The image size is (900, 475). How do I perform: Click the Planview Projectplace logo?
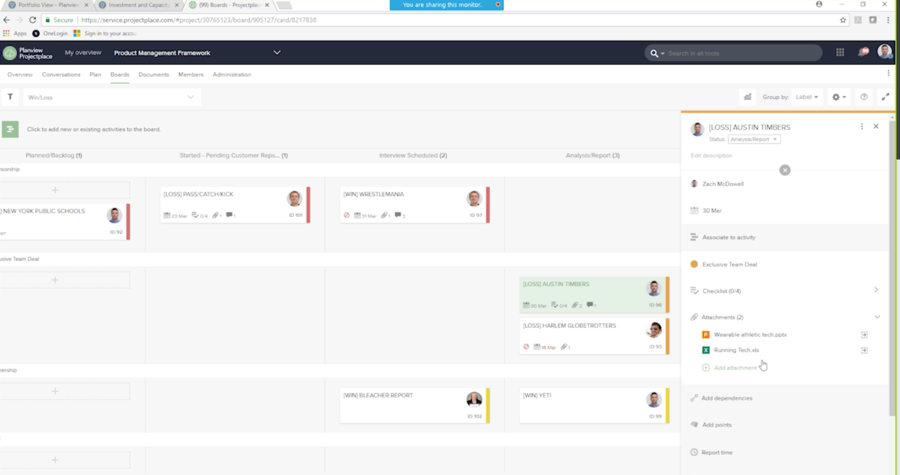(28, 53)
